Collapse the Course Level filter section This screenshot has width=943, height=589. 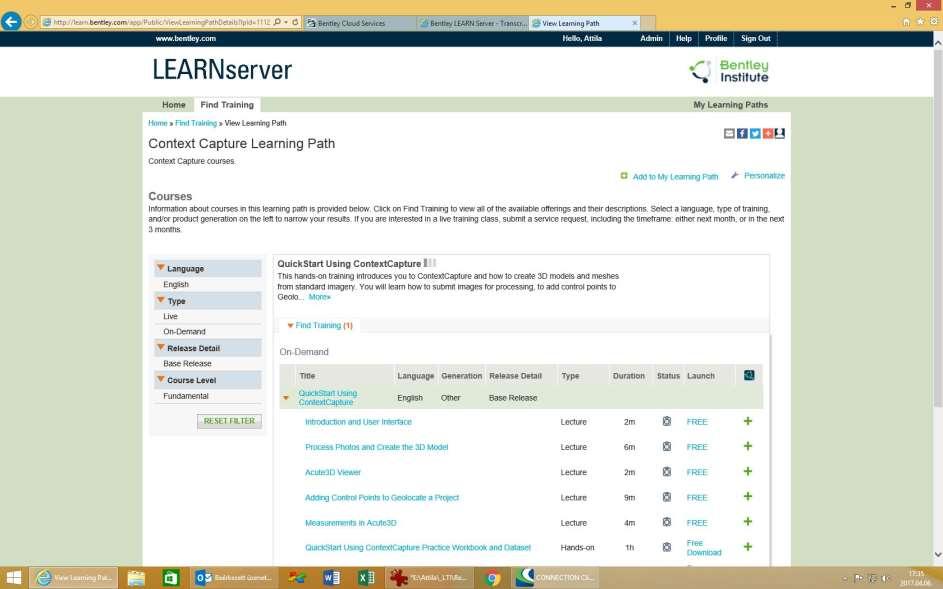[x=161, y=379]
